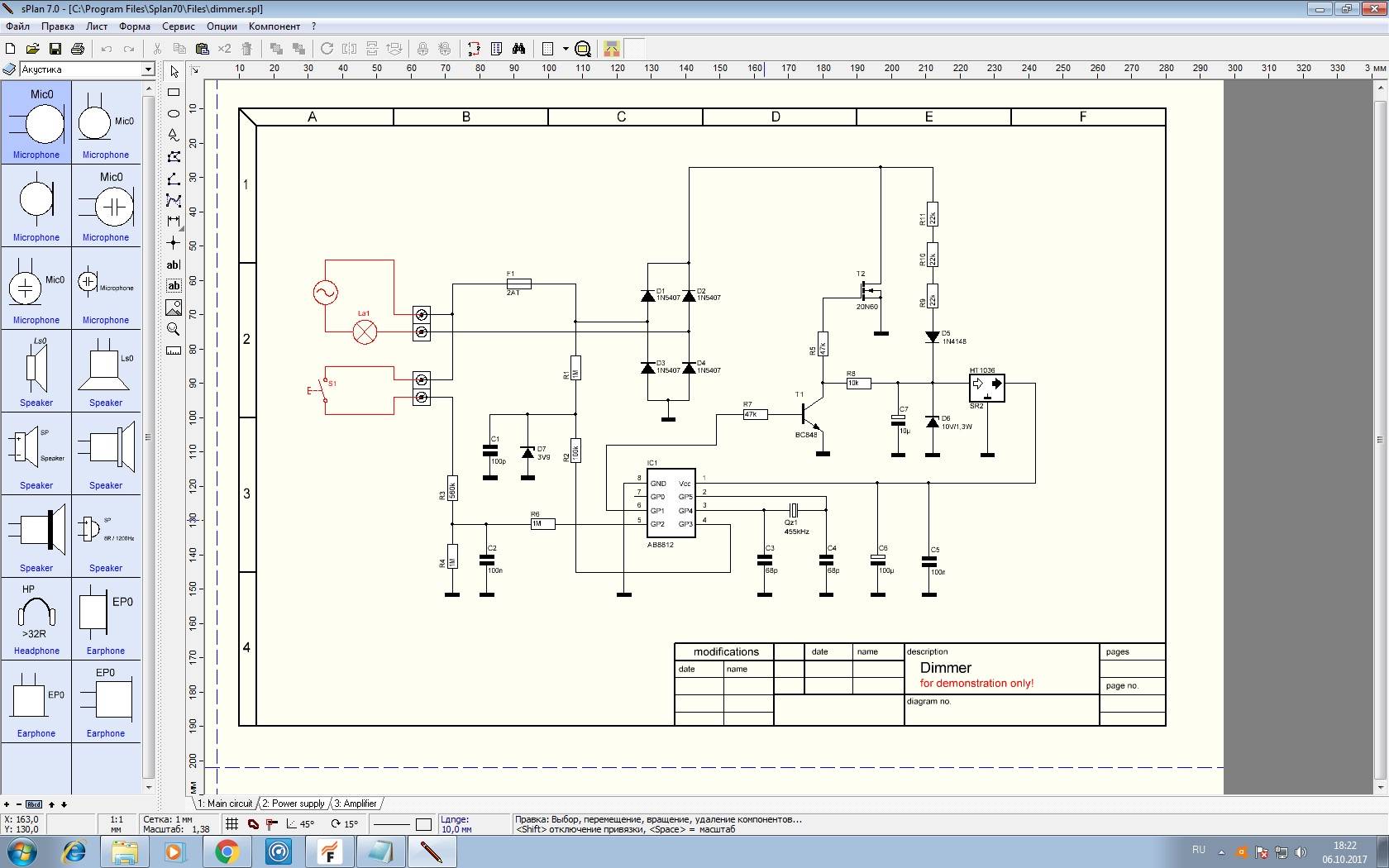Select the Bezier curve tool
The height and width of the screenshot is (868, 1389).
[x=174, y=200]
